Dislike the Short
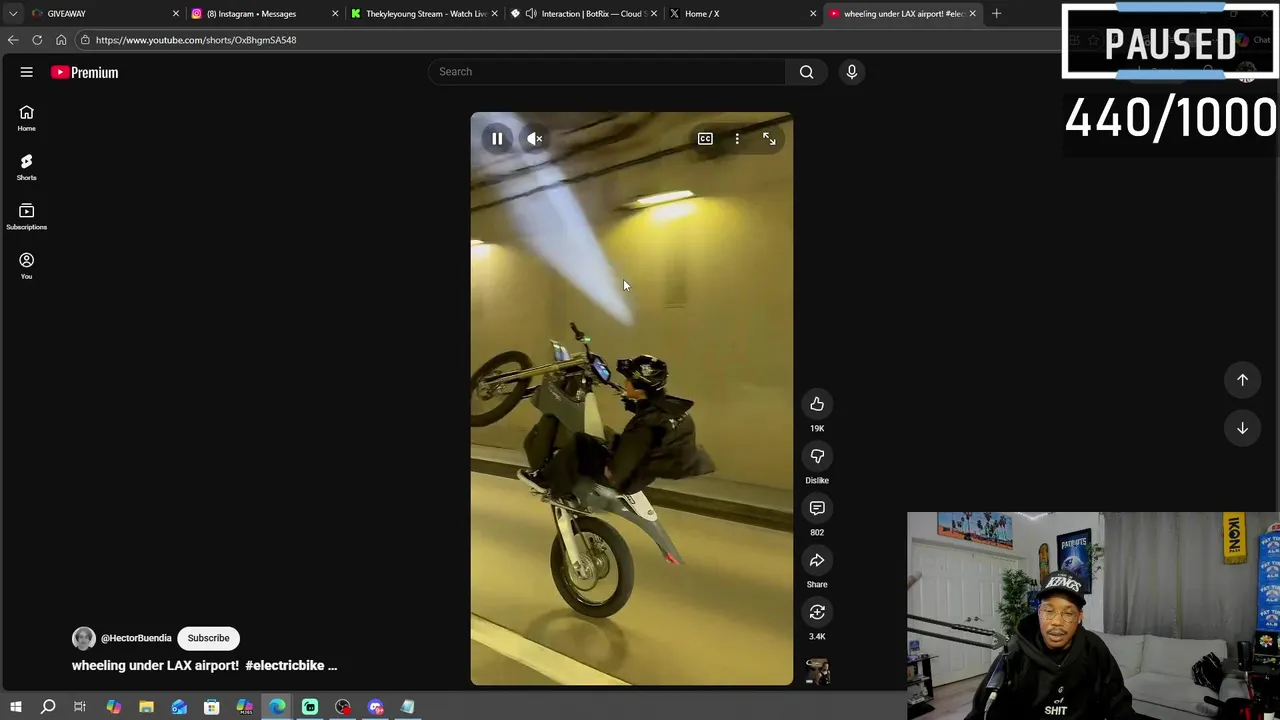 tap(817, 456)
